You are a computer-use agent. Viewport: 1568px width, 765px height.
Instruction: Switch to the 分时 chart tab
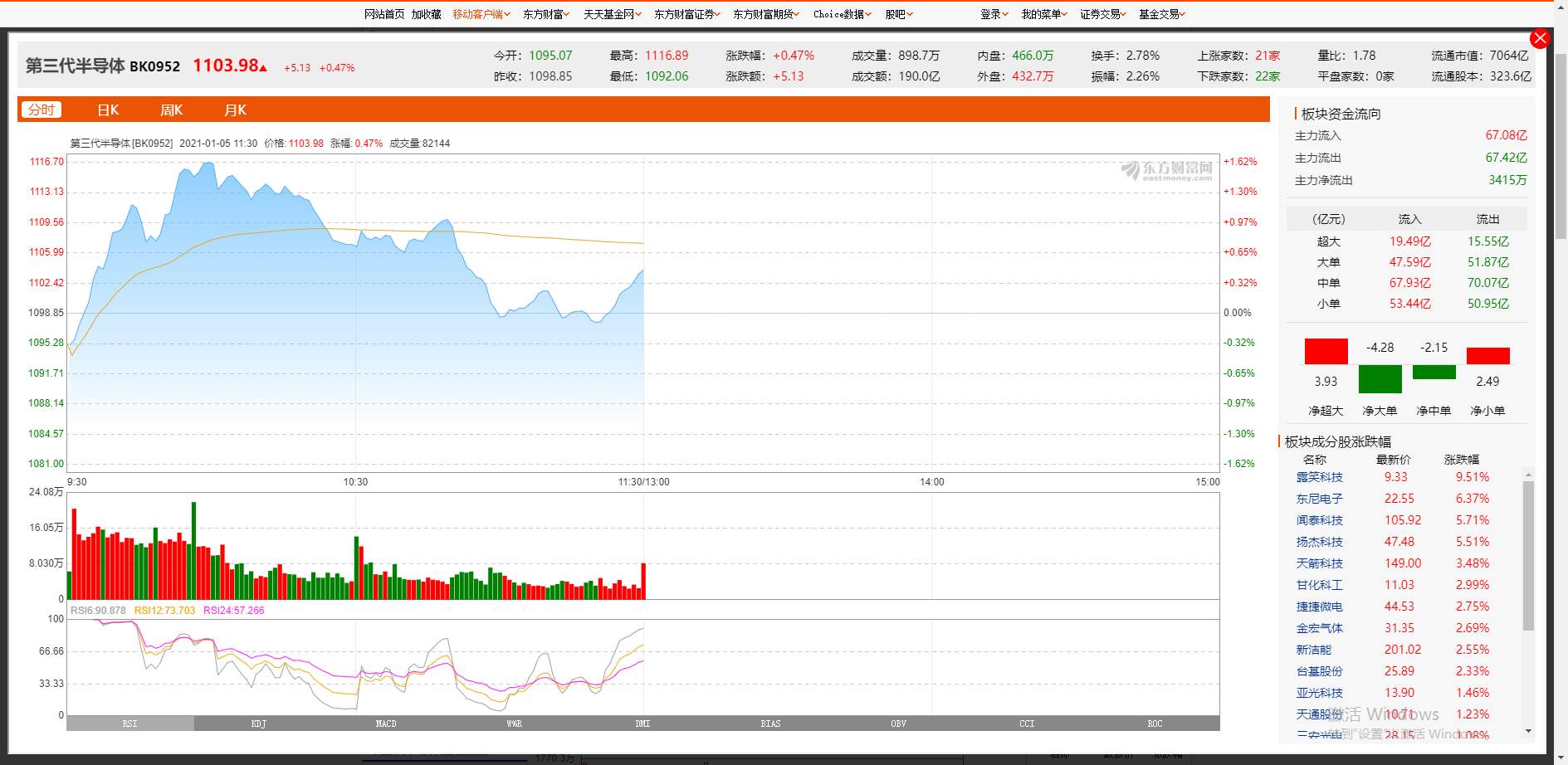pos(42,110)
